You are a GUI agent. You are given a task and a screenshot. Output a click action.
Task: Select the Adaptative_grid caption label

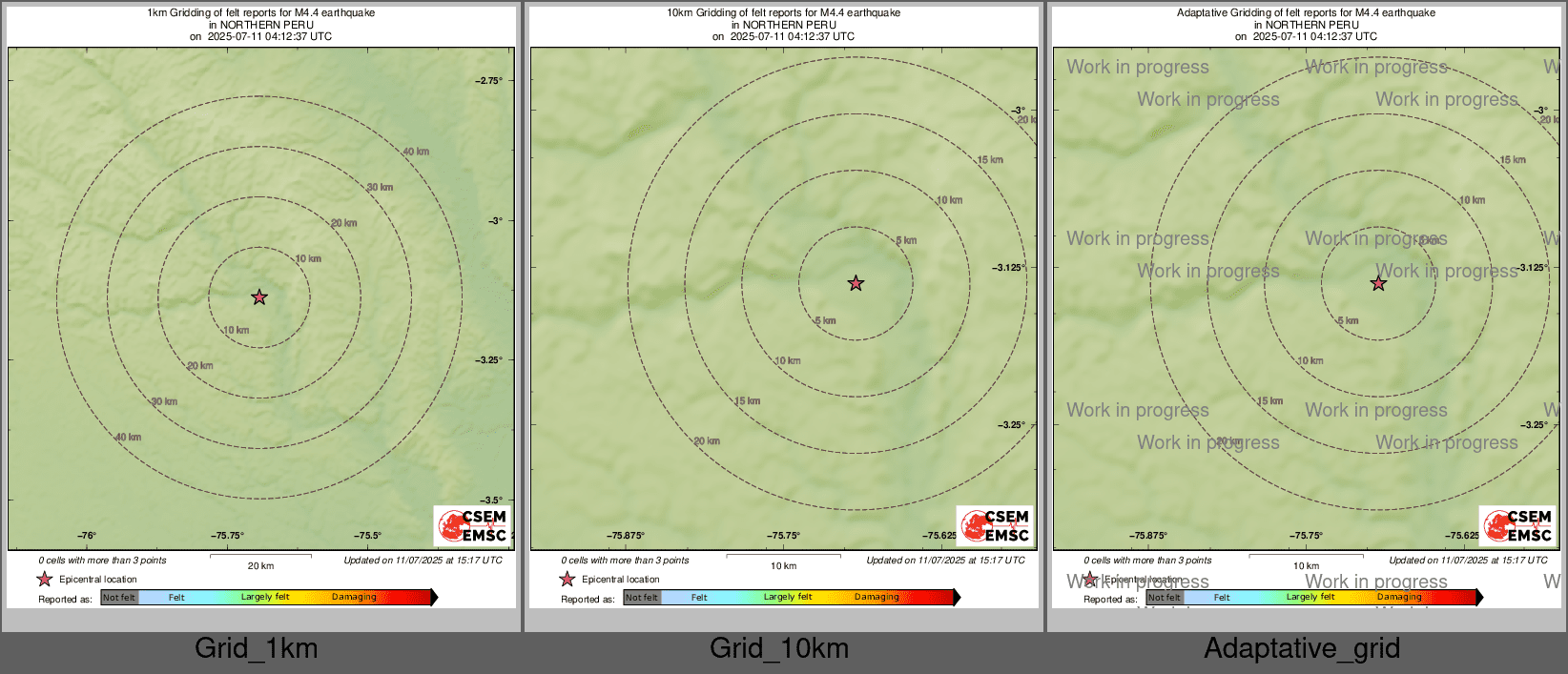click(1302, 648)
